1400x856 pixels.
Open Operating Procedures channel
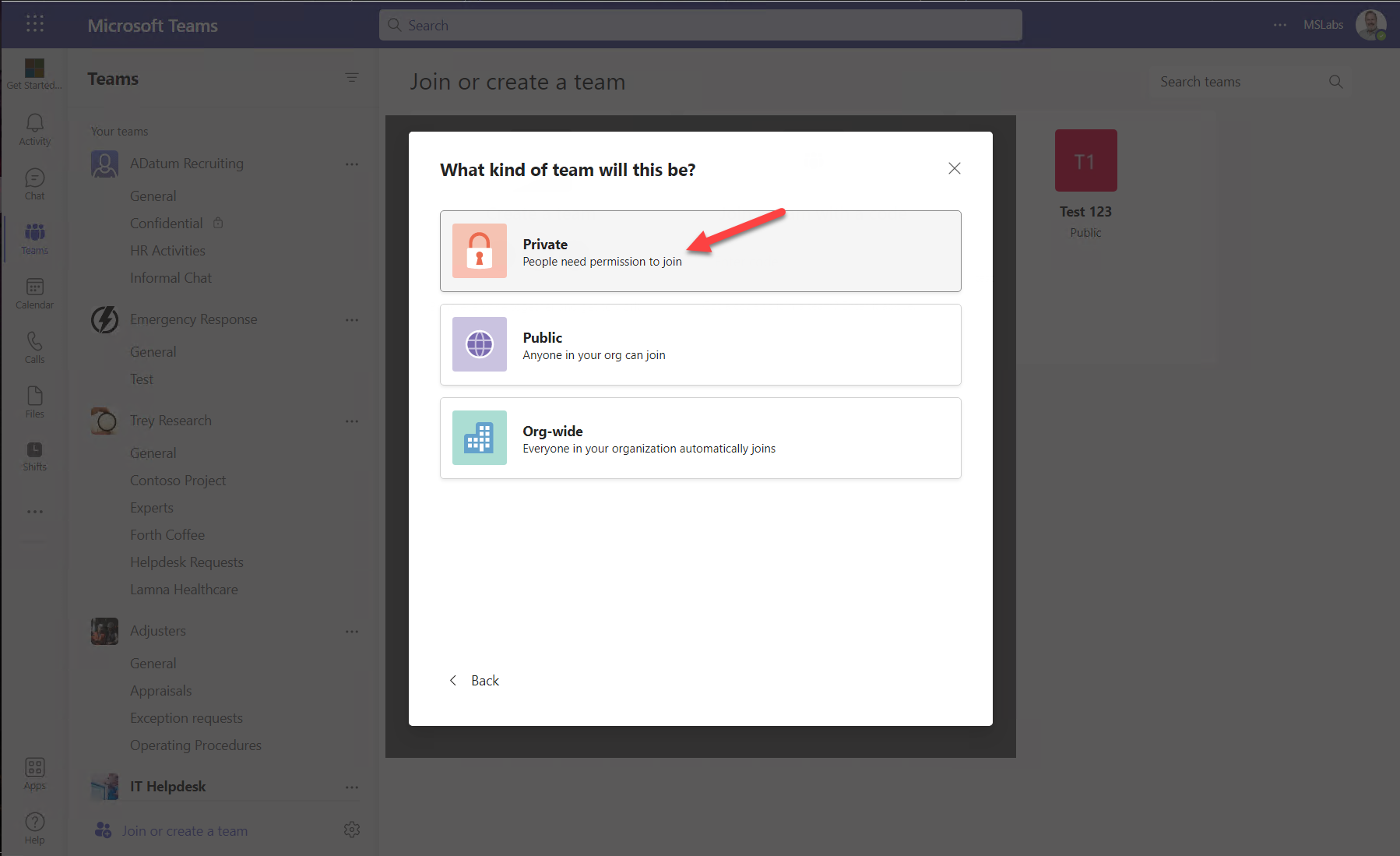[195, 745]
